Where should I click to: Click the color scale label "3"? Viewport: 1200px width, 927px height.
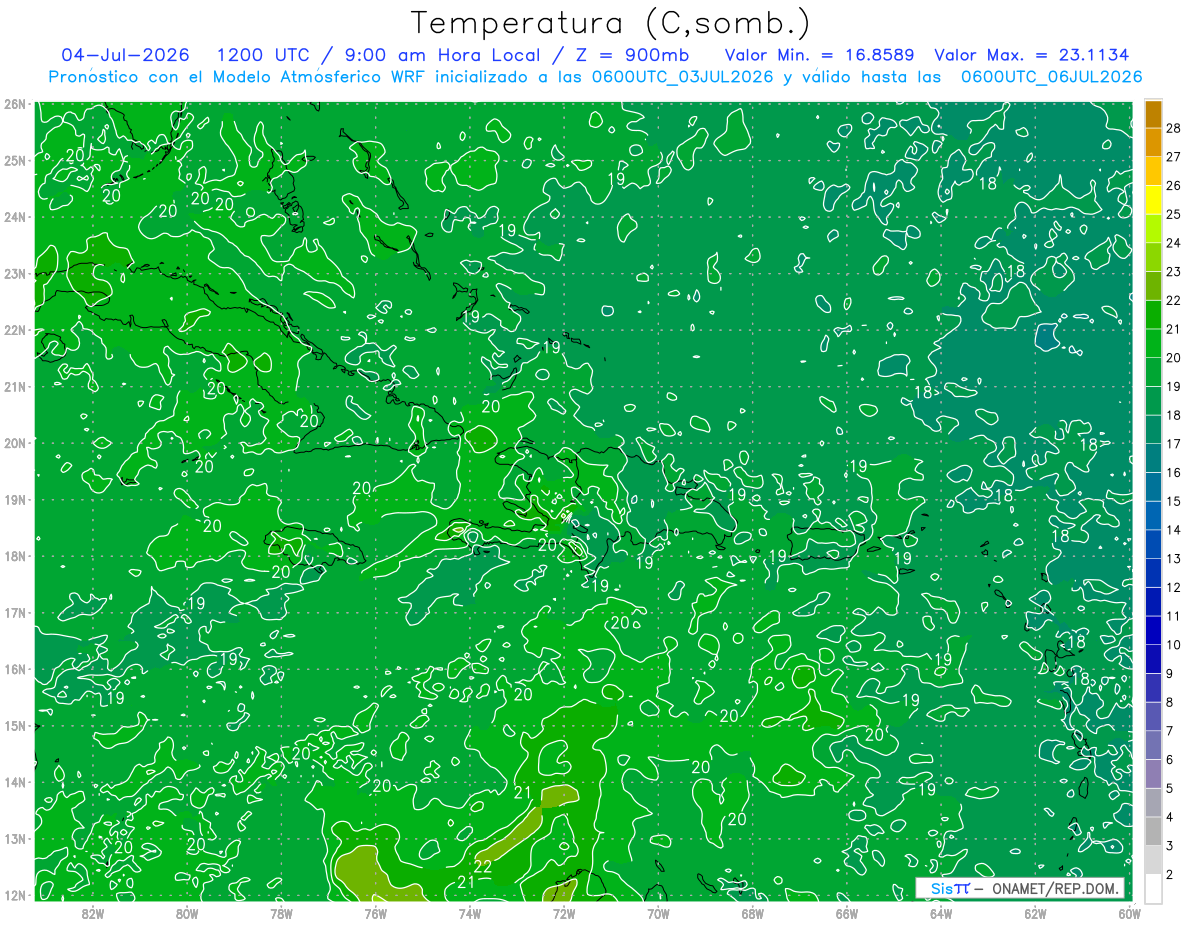point(1170,846)
